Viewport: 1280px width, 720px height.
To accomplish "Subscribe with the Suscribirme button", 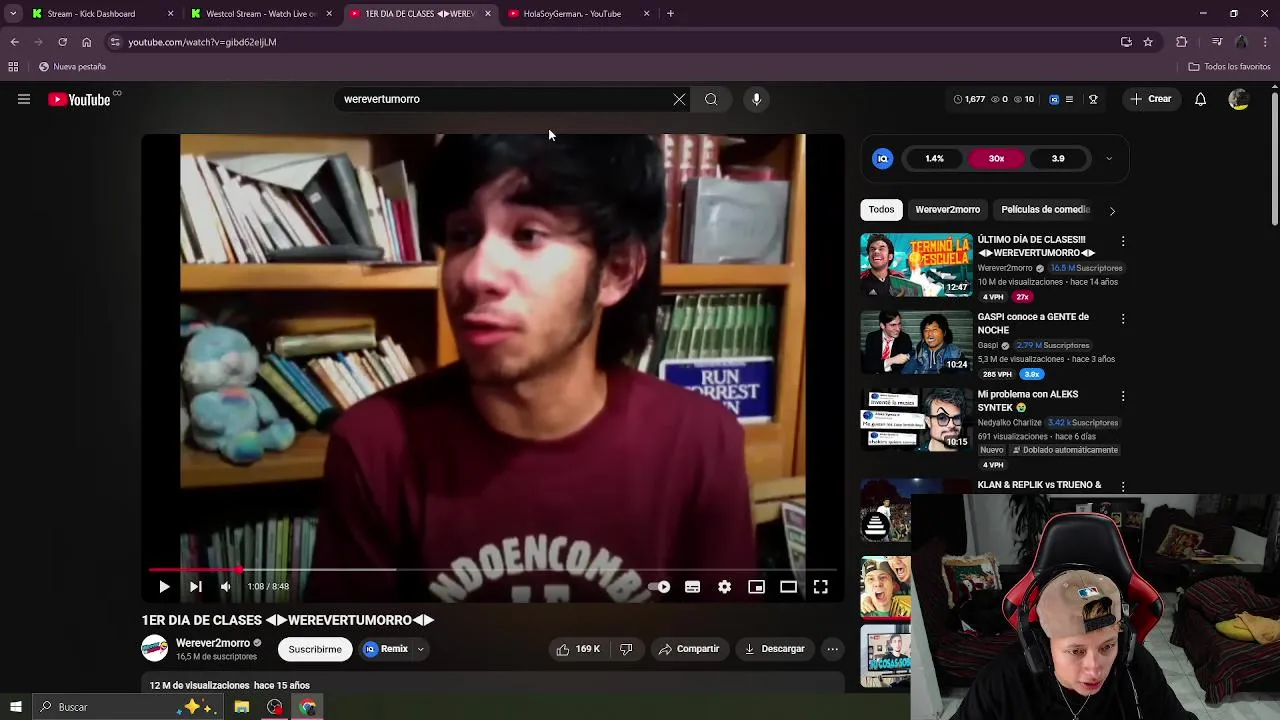I will pos(315,649).
